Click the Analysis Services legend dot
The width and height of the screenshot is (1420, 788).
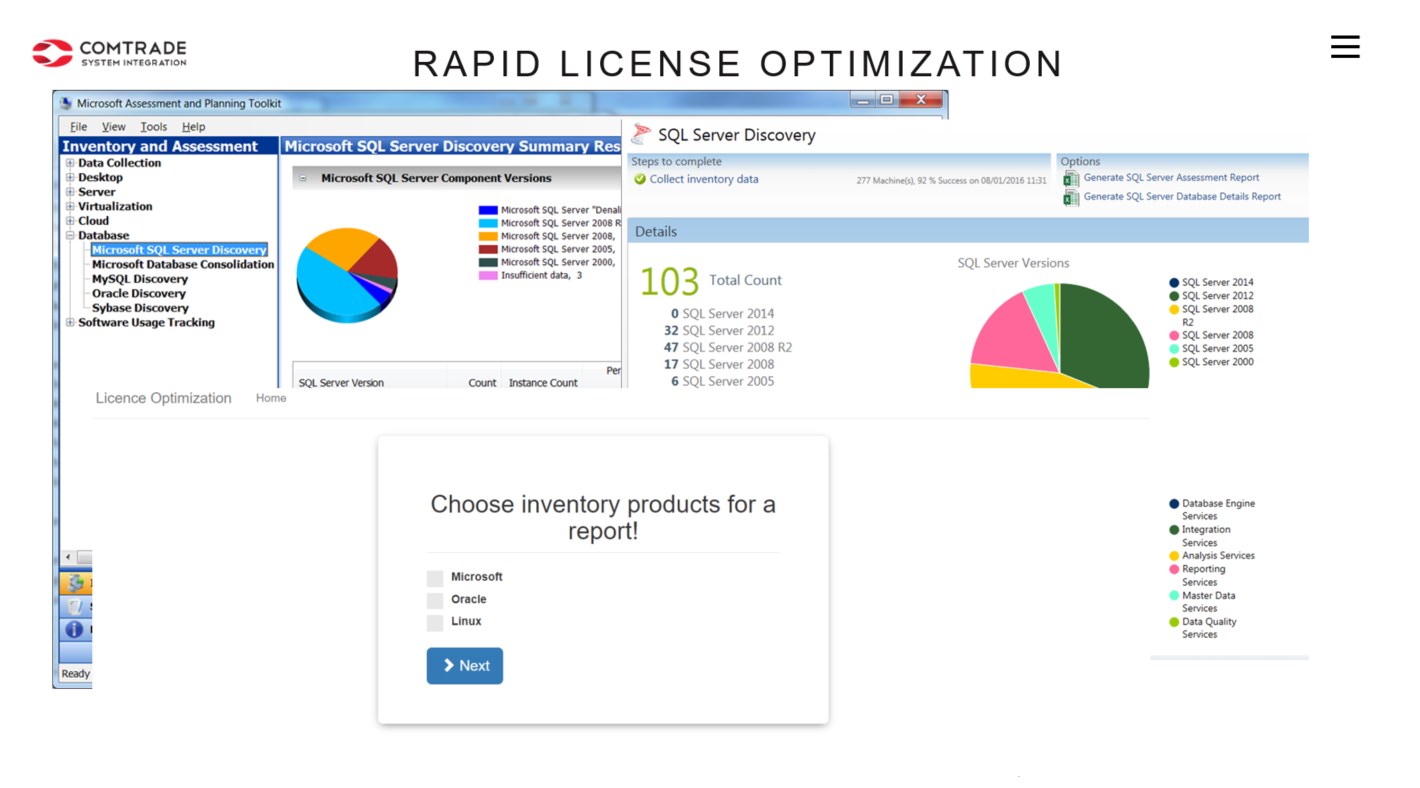(x=1174, y=556)
